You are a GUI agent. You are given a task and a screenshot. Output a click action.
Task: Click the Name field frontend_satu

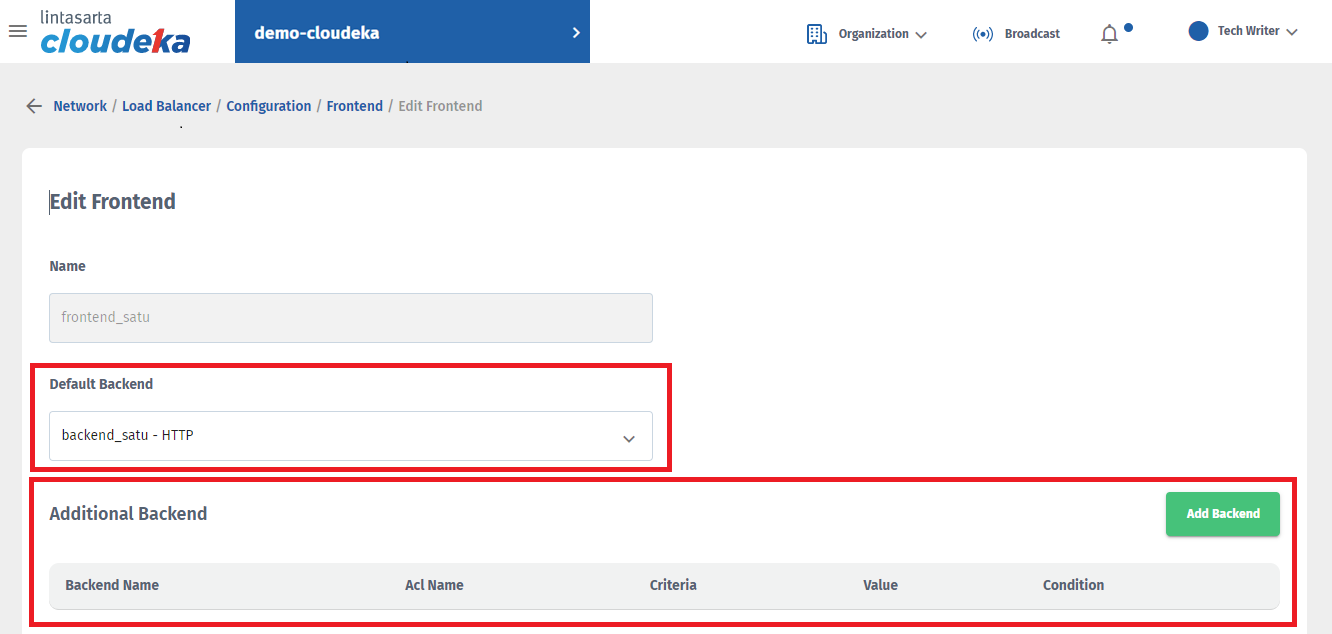pos(351,318)
